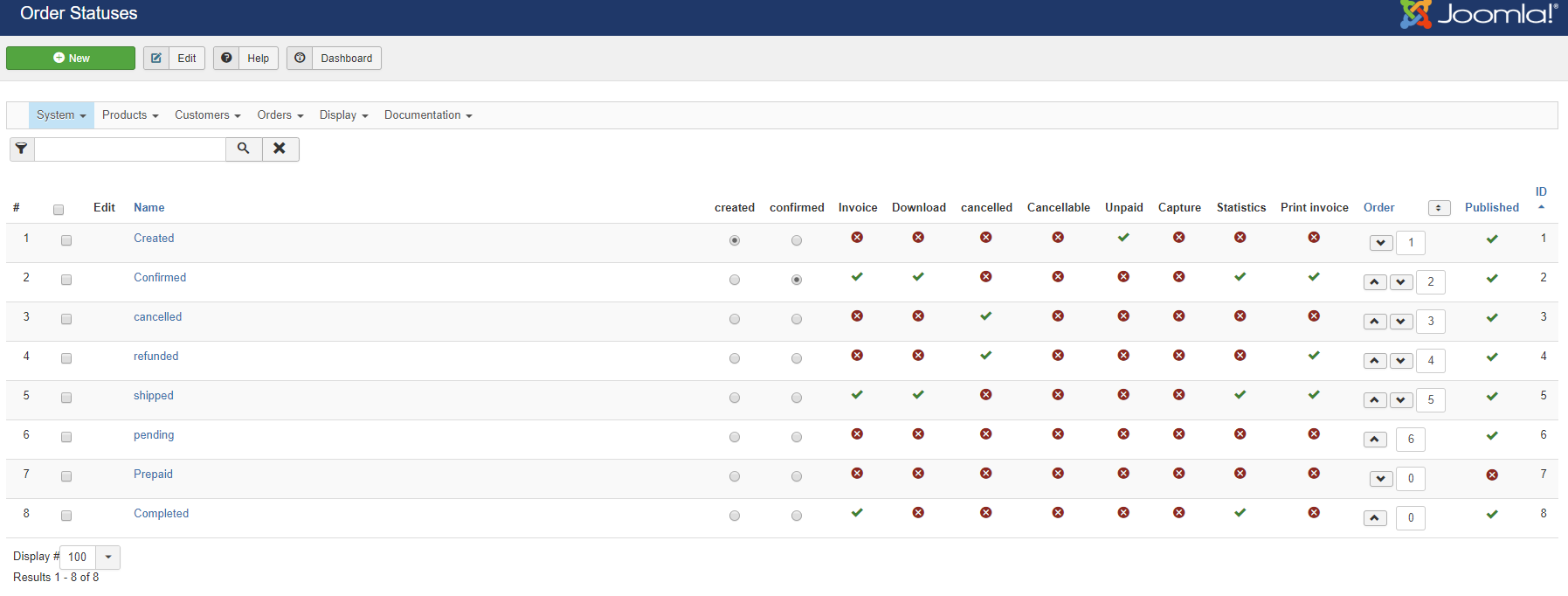Image resolution: width=1568 pixels, height=596 pixels.
Task: Click the filter search text field
Action: pos(130,149)
